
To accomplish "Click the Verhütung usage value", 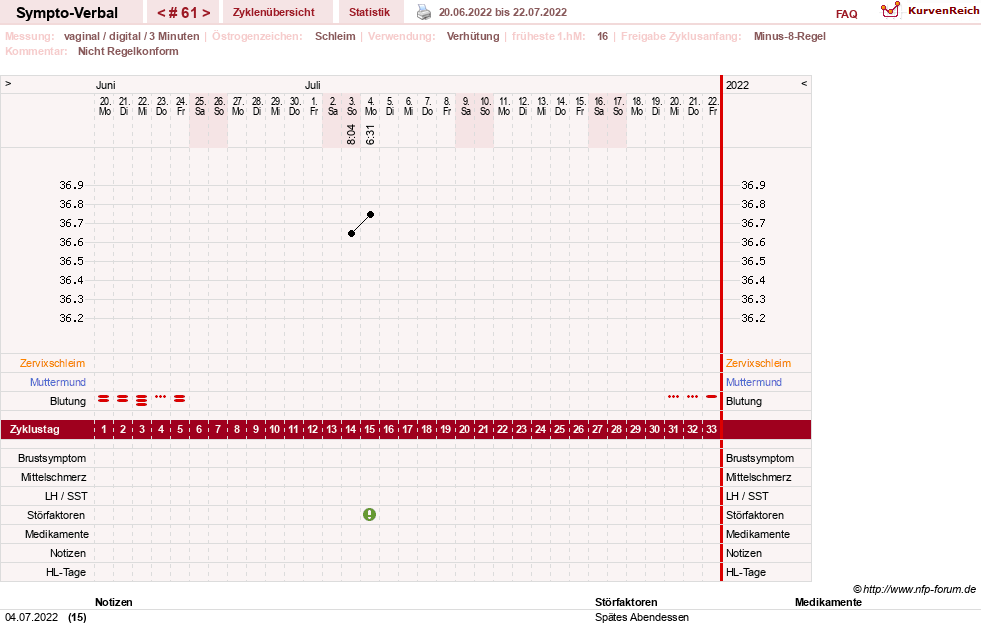I will (473, 36).
